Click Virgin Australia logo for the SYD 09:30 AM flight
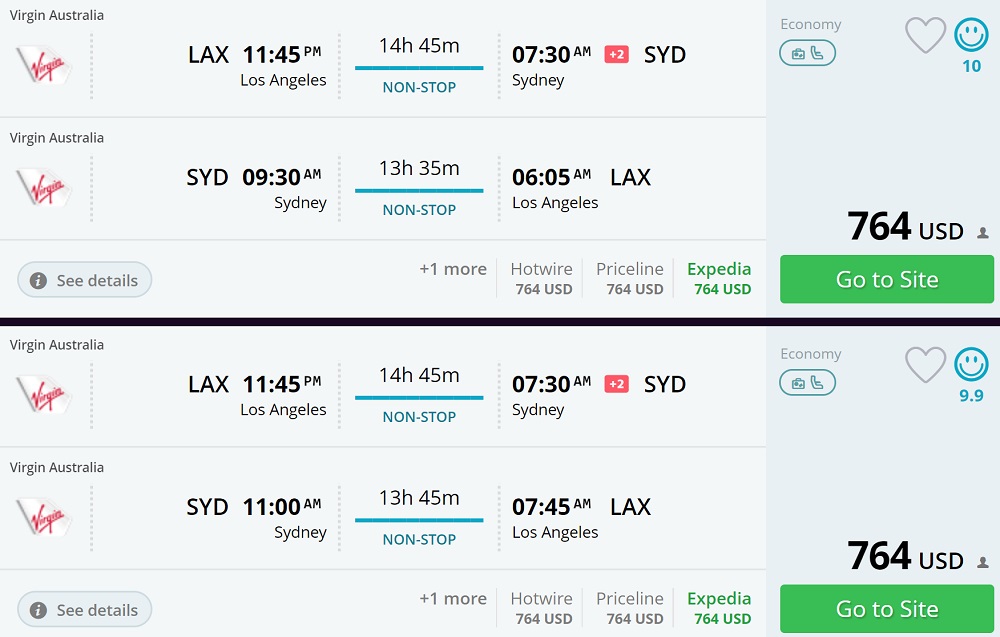This screenshot has height=637, width=1000. point(44,187)
